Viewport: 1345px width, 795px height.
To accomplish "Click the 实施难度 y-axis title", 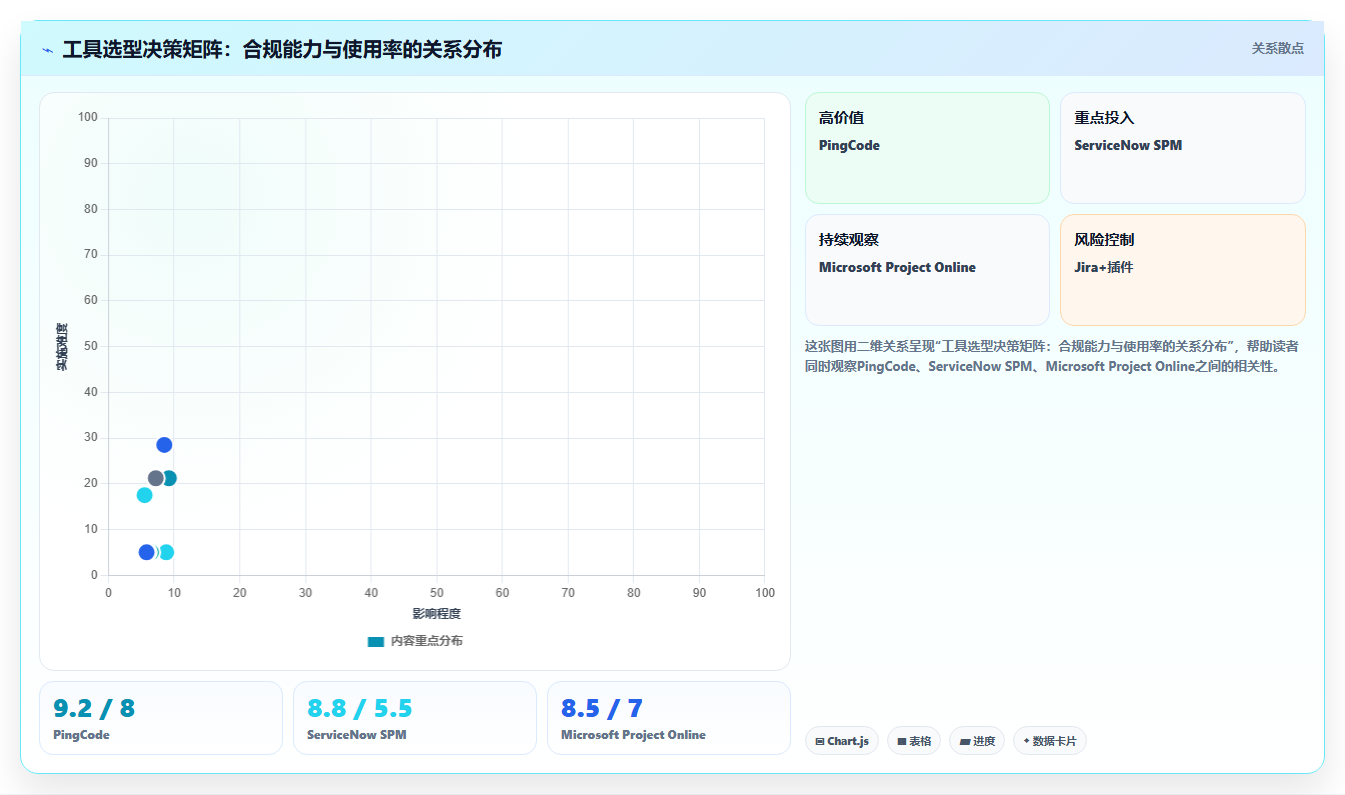I will point(62,347).
